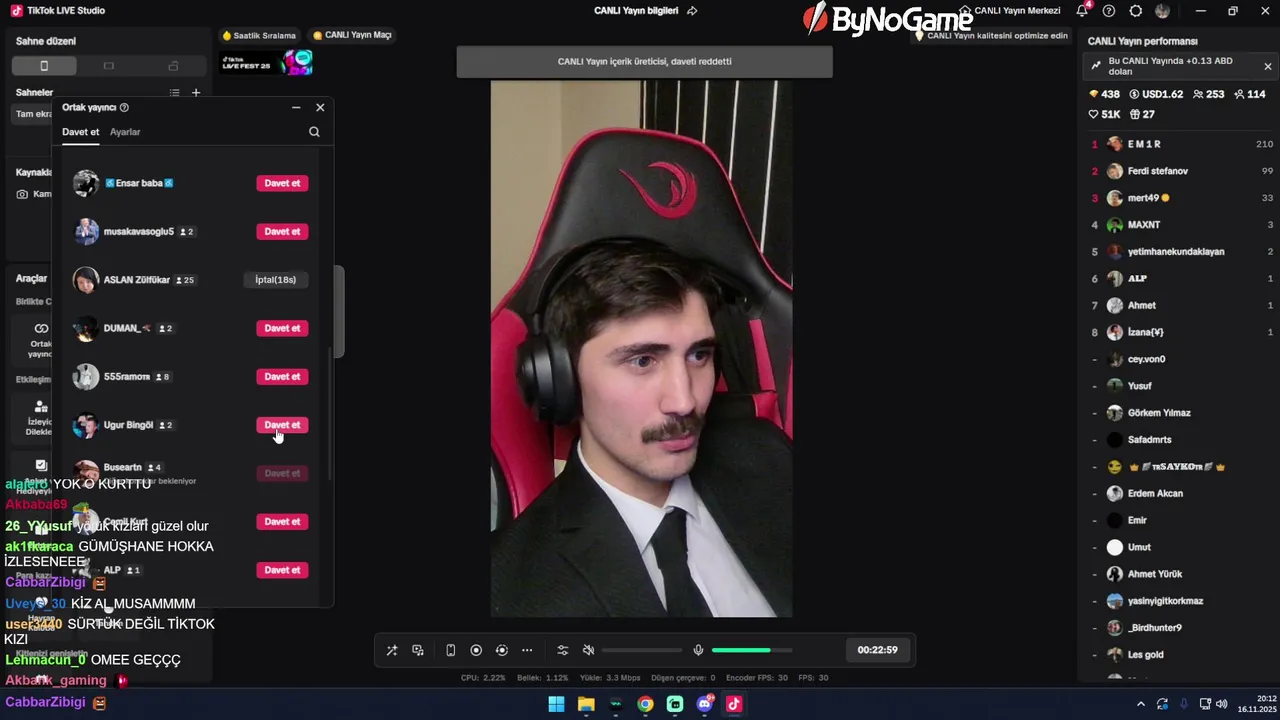
Task: Open the Ortak yayıncı help question mark
Action: coord(124,107)
